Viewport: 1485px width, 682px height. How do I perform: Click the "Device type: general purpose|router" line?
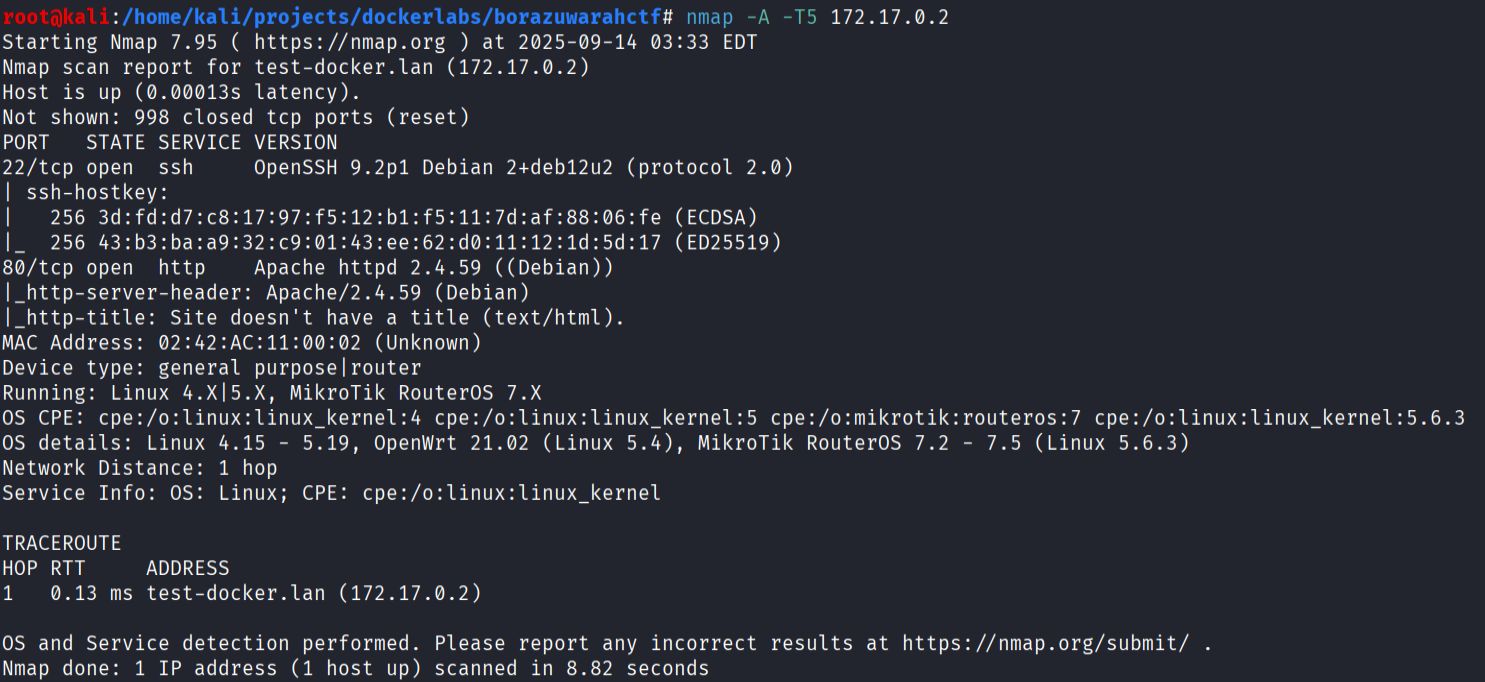point(212,367)
